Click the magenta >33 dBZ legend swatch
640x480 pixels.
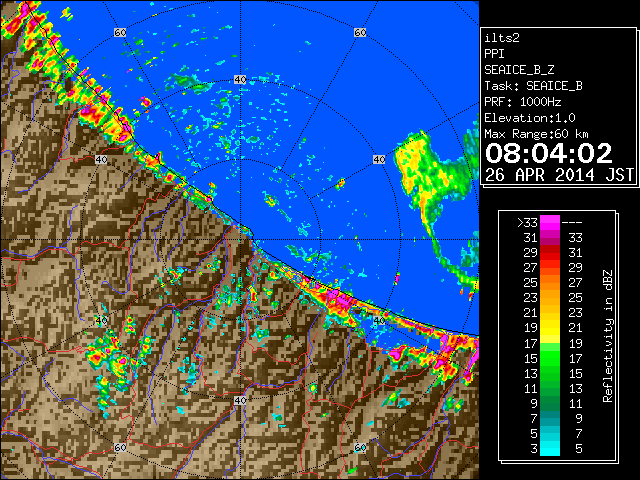[x=550, y=223]
